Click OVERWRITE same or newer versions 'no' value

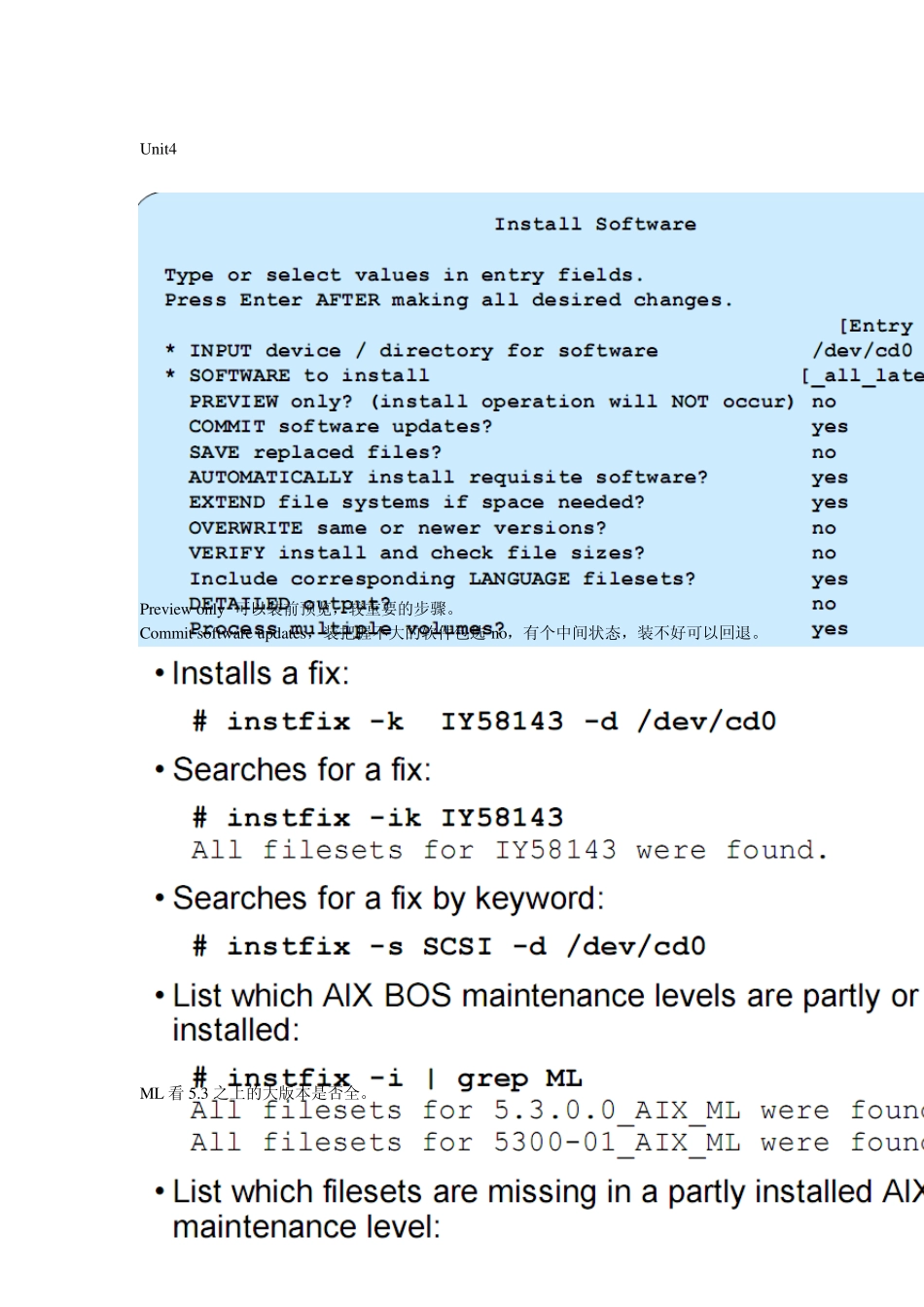point(824,528)
